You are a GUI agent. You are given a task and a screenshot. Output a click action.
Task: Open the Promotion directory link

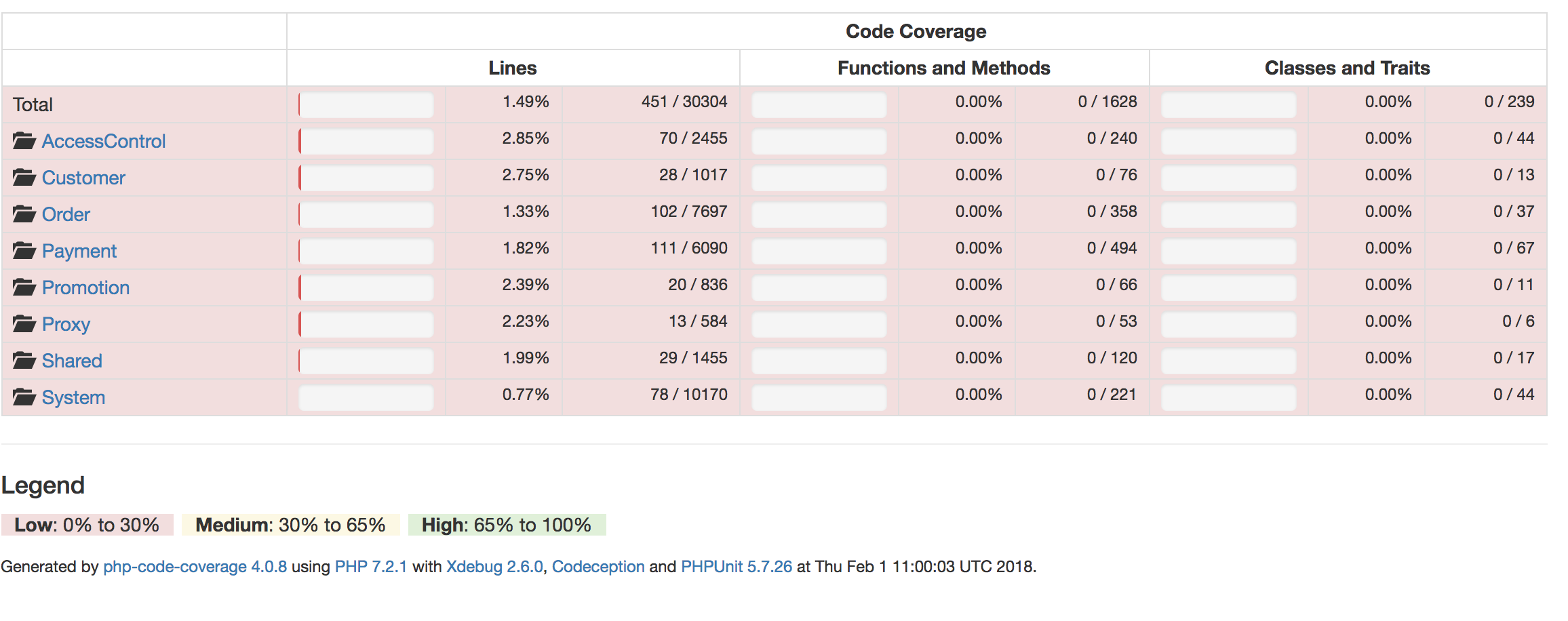pyautogui.click(x=85, y=287)
